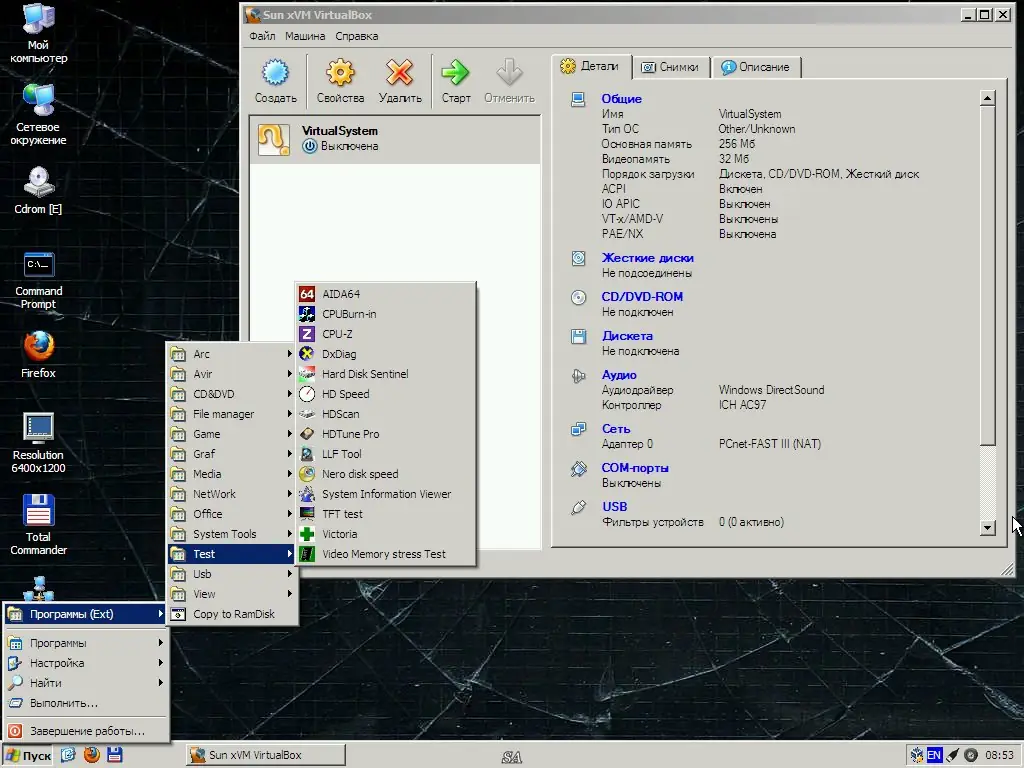Viewport: 1024px width, 768px height.
Task: Expand the NetWork folder submenu
Action: (x=215, y=494)
